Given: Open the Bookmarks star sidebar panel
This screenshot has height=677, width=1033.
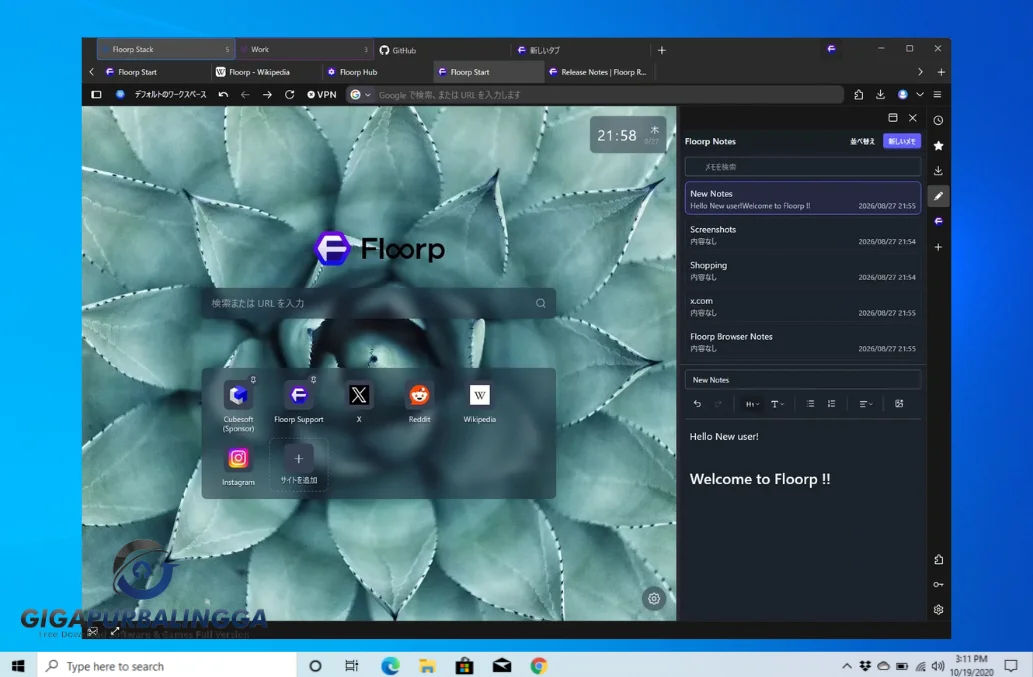Looking at the screenshot, I should pyautogui.click(x=938, y=146).
